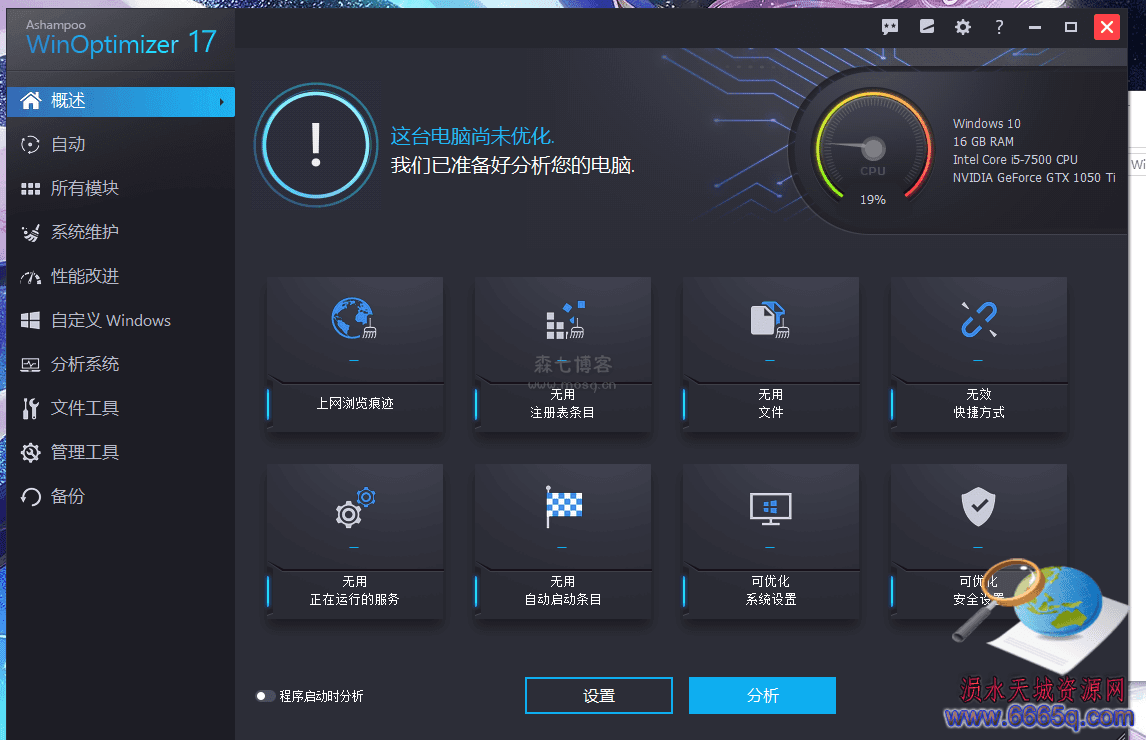Viewport: 1146px width, 740px height.
Task: Click the gear icon for 管理工具
Action: tap(30, 453)
